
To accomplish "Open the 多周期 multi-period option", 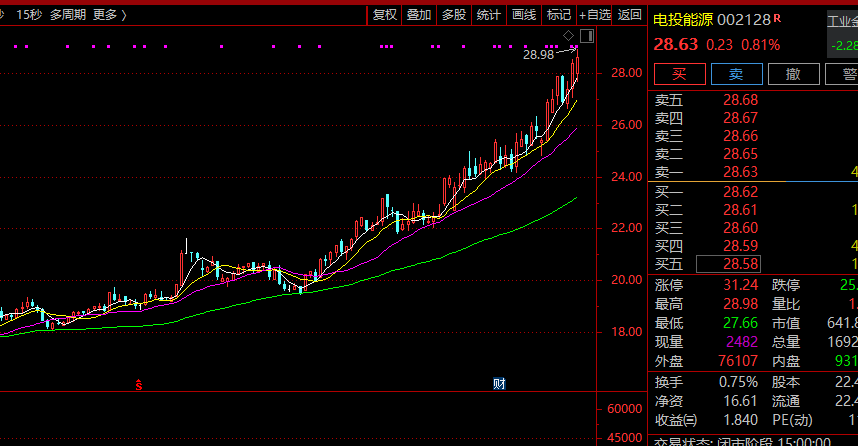I will point(67,14).
